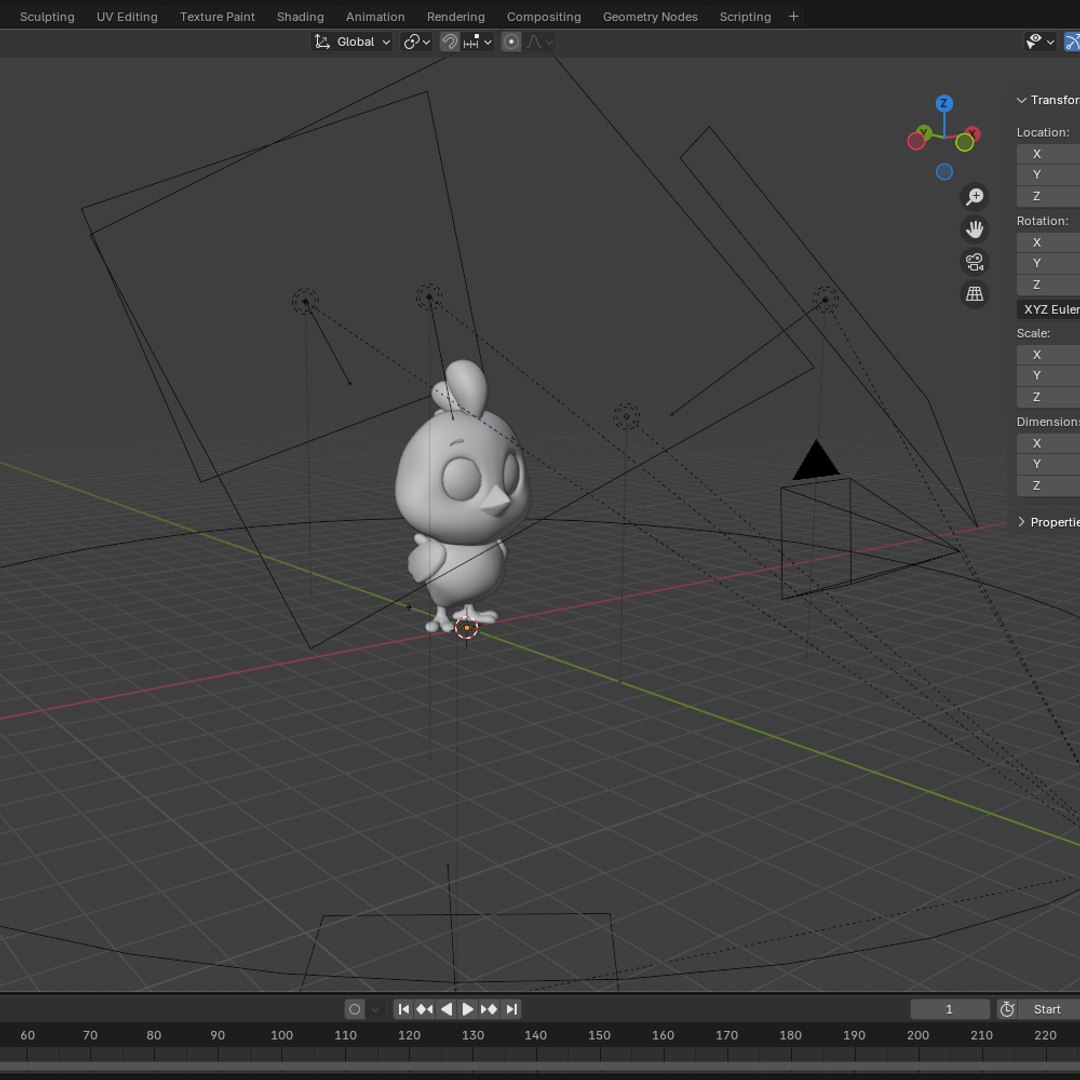Open the pivot point dropdown
Viewport: 1080px width, 1080px height.
(x=417, y=42)
